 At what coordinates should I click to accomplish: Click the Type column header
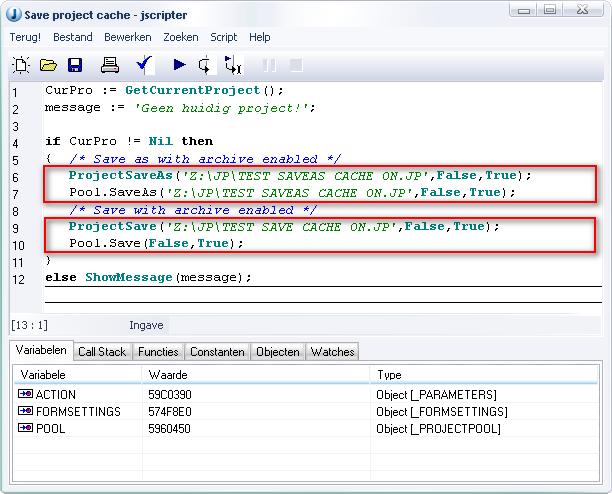click(484, 375)
